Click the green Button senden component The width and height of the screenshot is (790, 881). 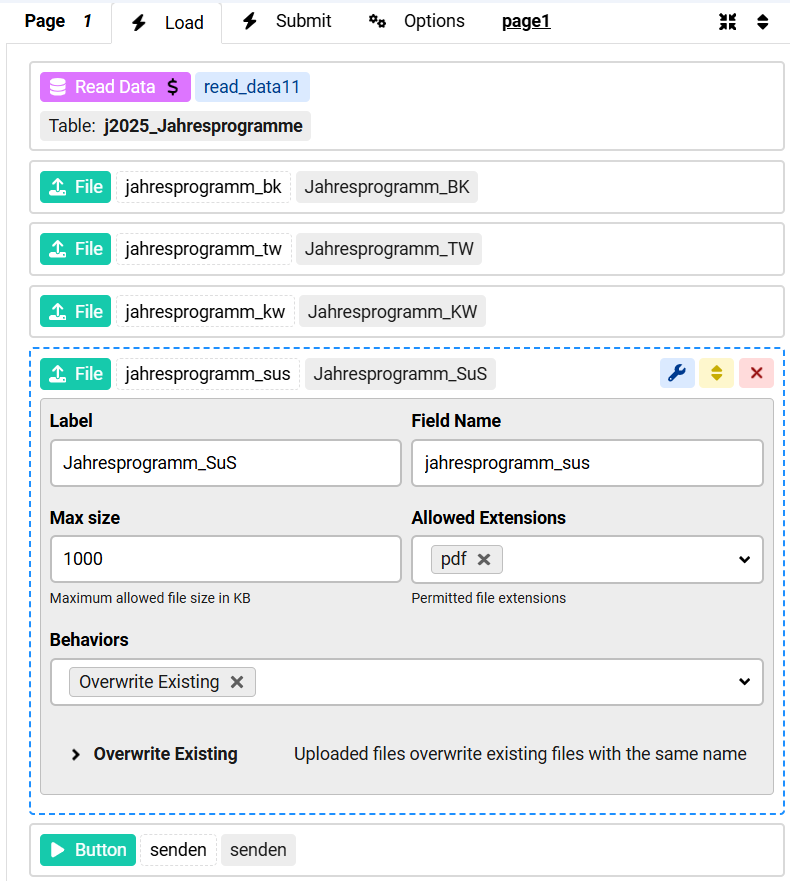click(x=89, y=850)
